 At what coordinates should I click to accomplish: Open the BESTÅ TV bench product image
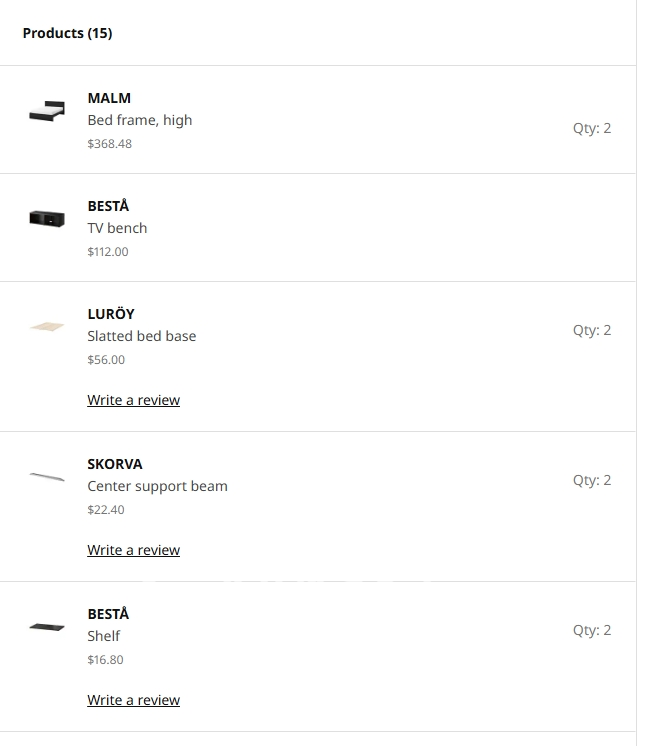pos(47,218)
